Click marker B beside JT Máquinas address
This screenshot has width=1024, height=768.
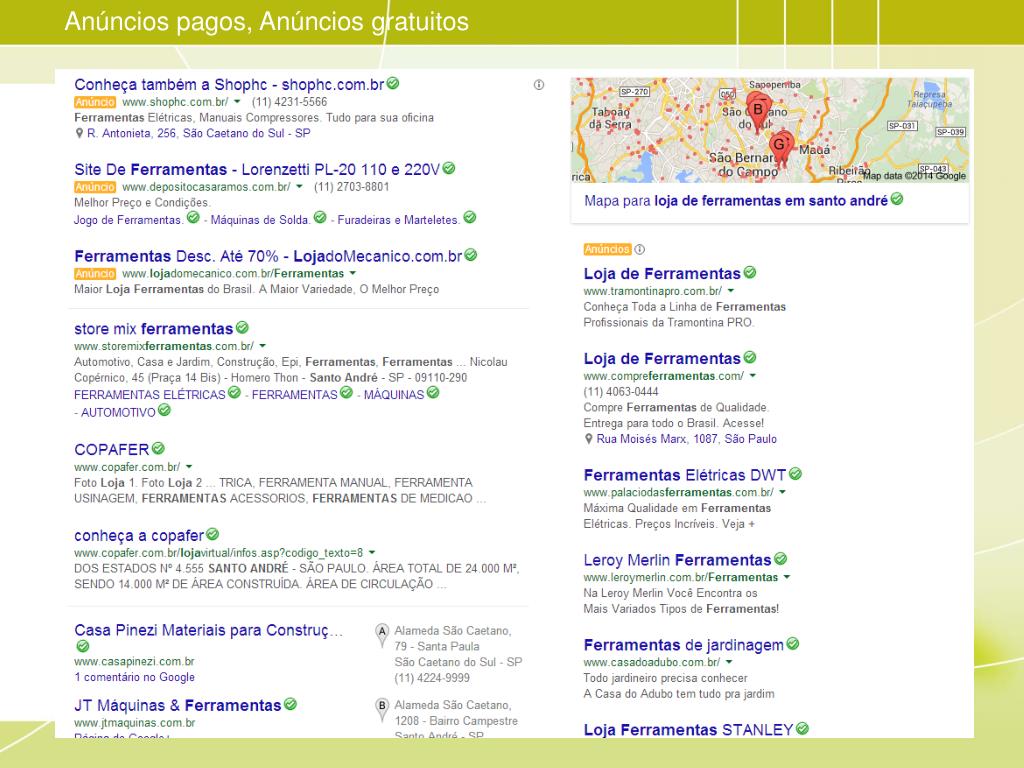pos(382,709)
